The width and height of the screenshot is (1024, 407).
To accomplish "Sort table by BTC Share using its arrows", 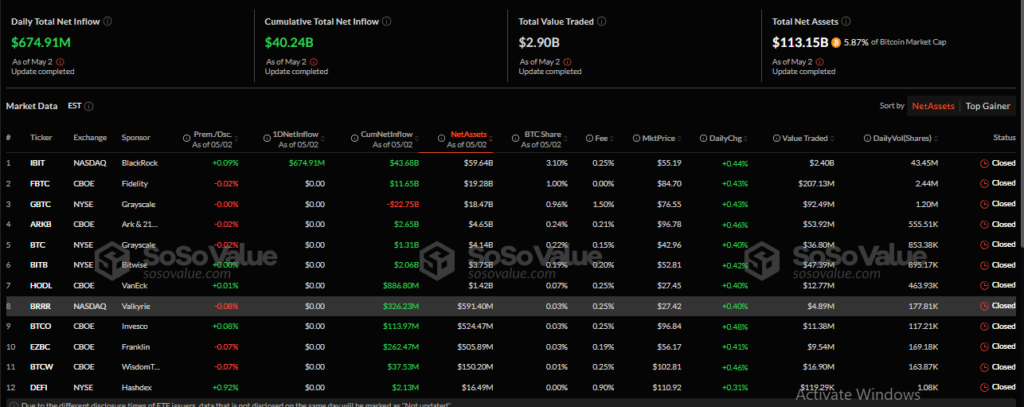I will (565, 139).
